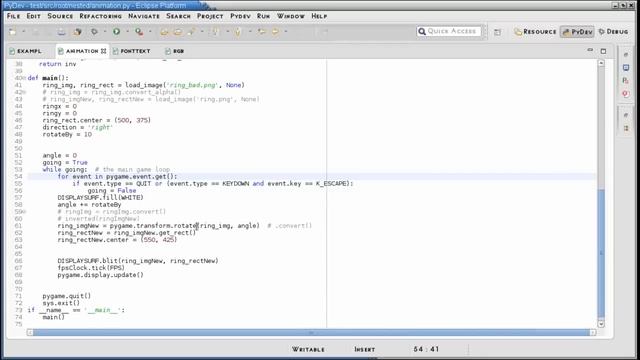
Task: Click the outline view icon in right sidebar
Action: 626,128
